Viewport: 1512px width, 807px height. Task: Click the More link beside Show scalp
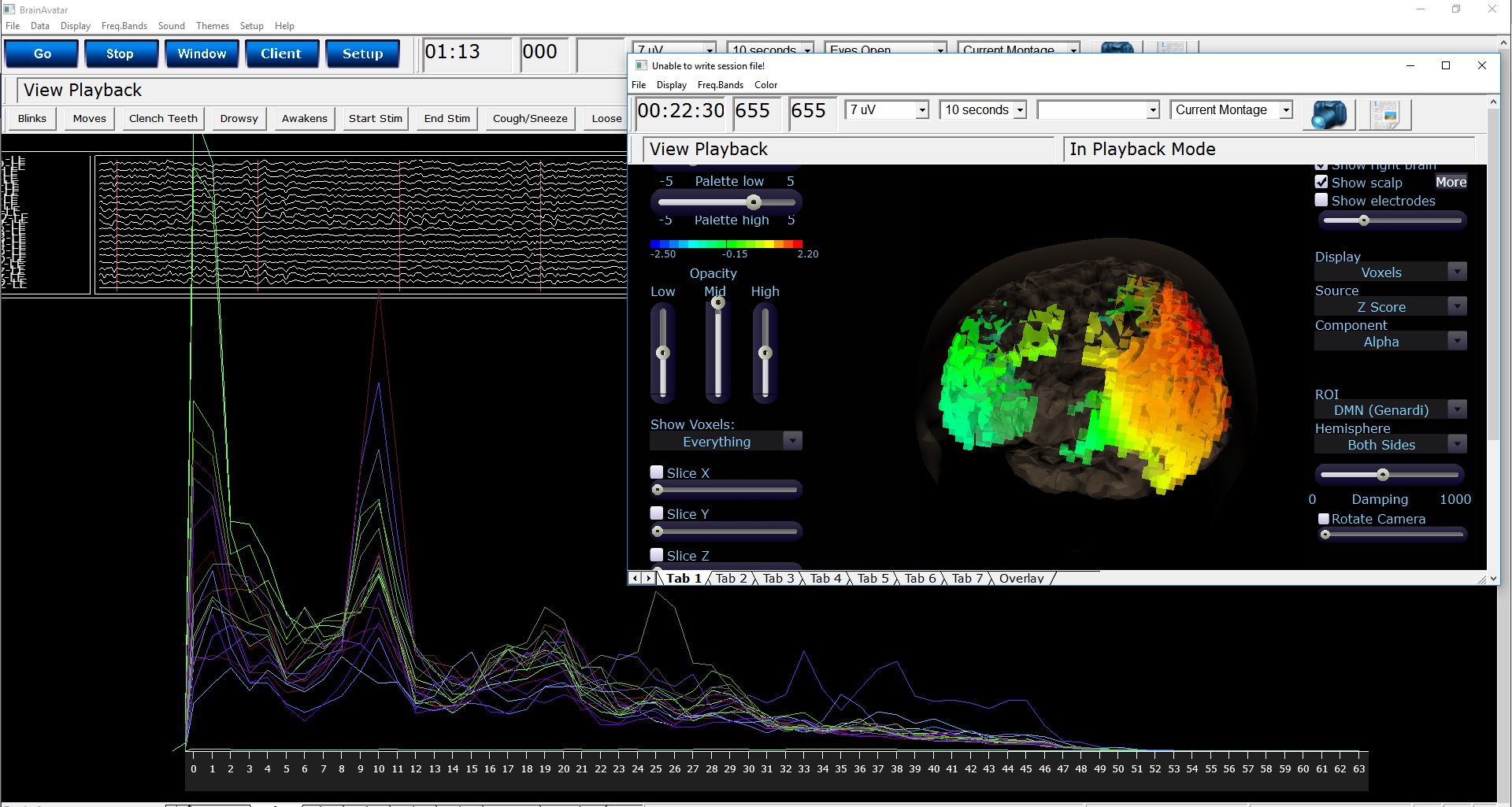tap(1451, 181)
